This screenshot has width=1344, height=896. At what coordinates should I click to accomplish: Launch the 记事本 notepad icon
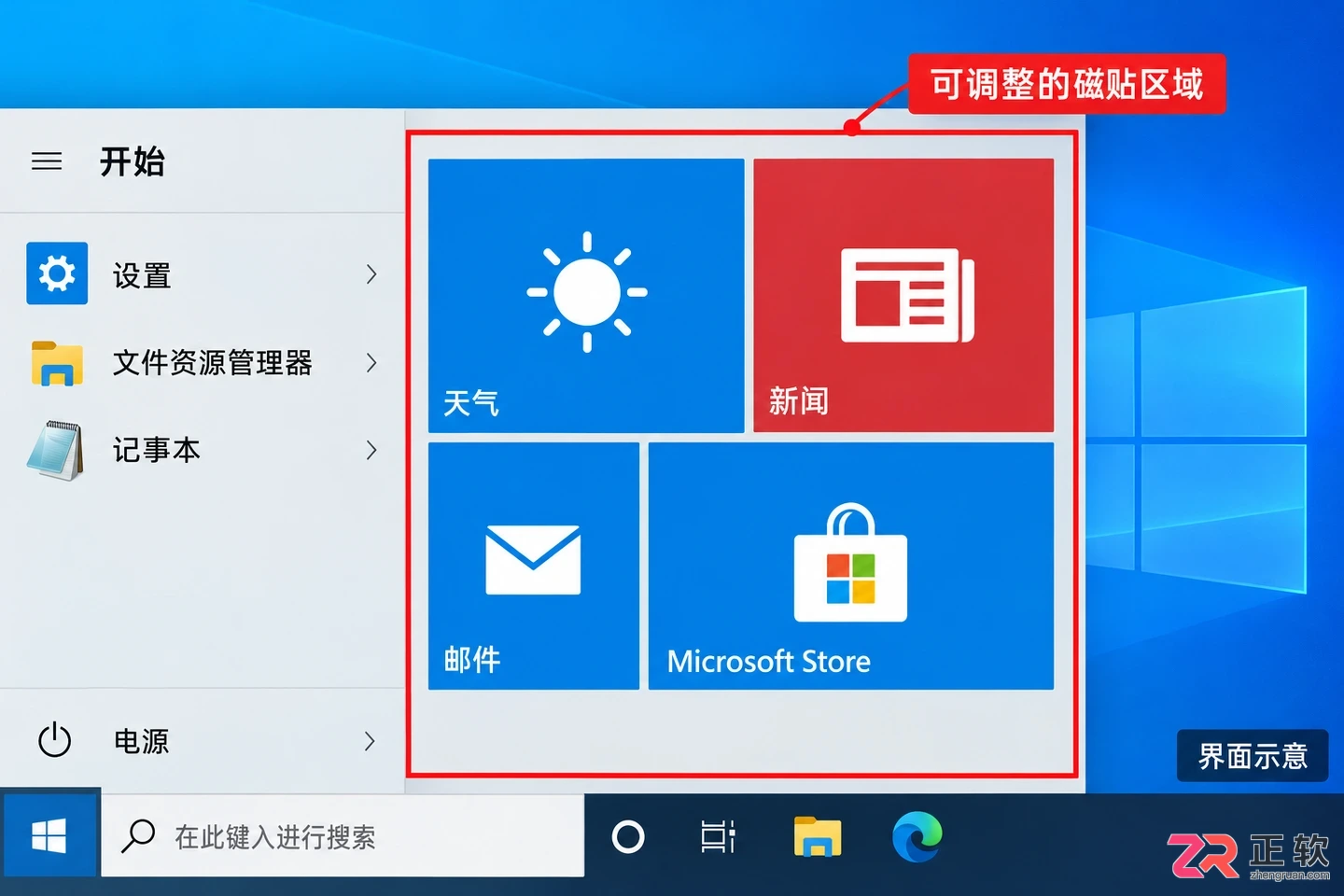[x=55, y=451]
